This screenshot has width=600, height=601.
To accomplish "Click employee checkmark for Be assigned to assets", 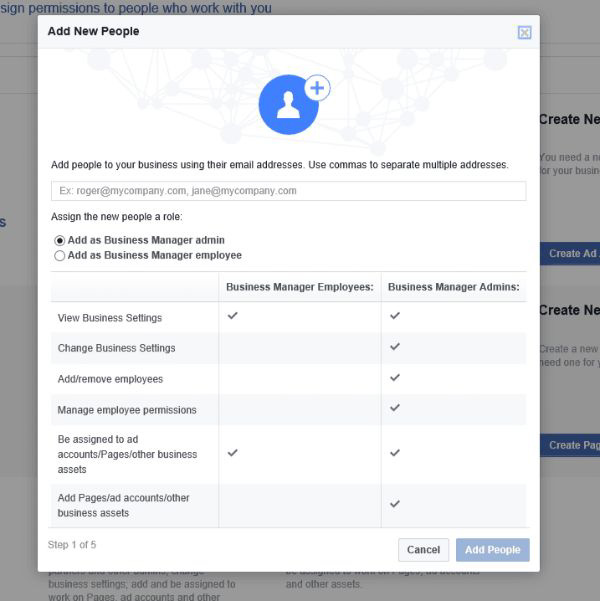I will coord(233,453).
